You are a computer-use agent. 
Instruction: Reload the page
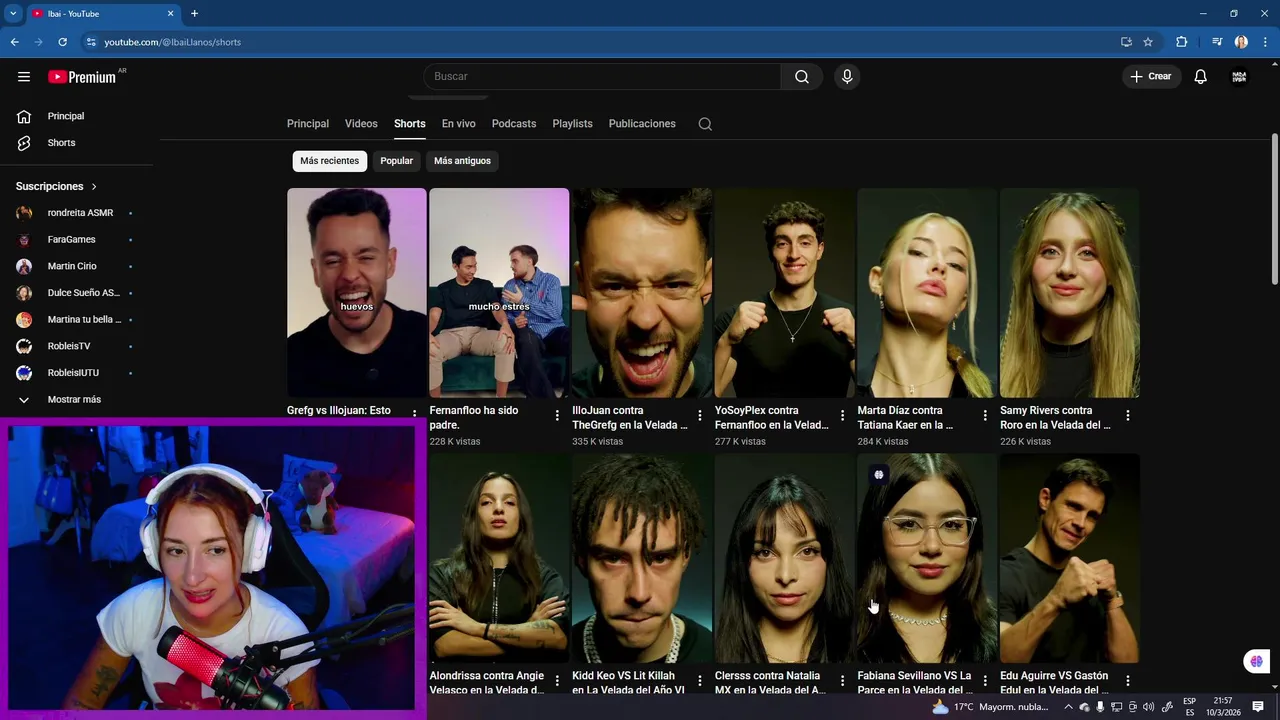pyautogui.click(x=62, y=42)
